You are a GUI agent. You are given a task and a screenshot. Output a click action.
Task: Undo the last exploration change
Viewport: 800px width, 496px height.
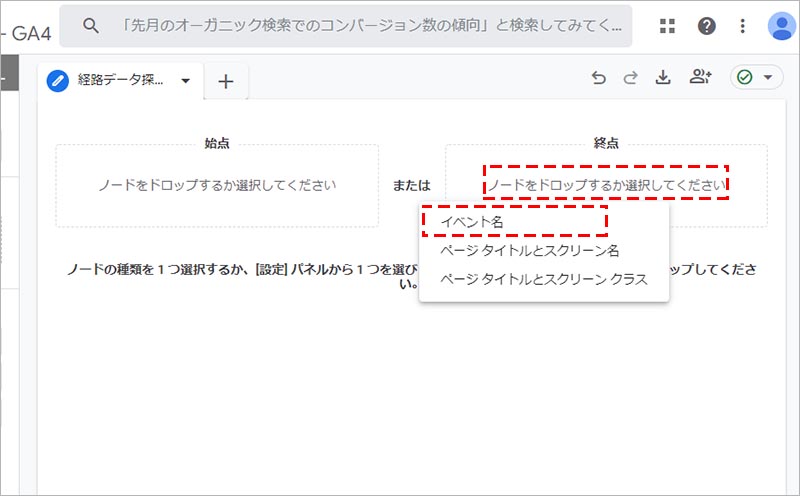point(599,79)
